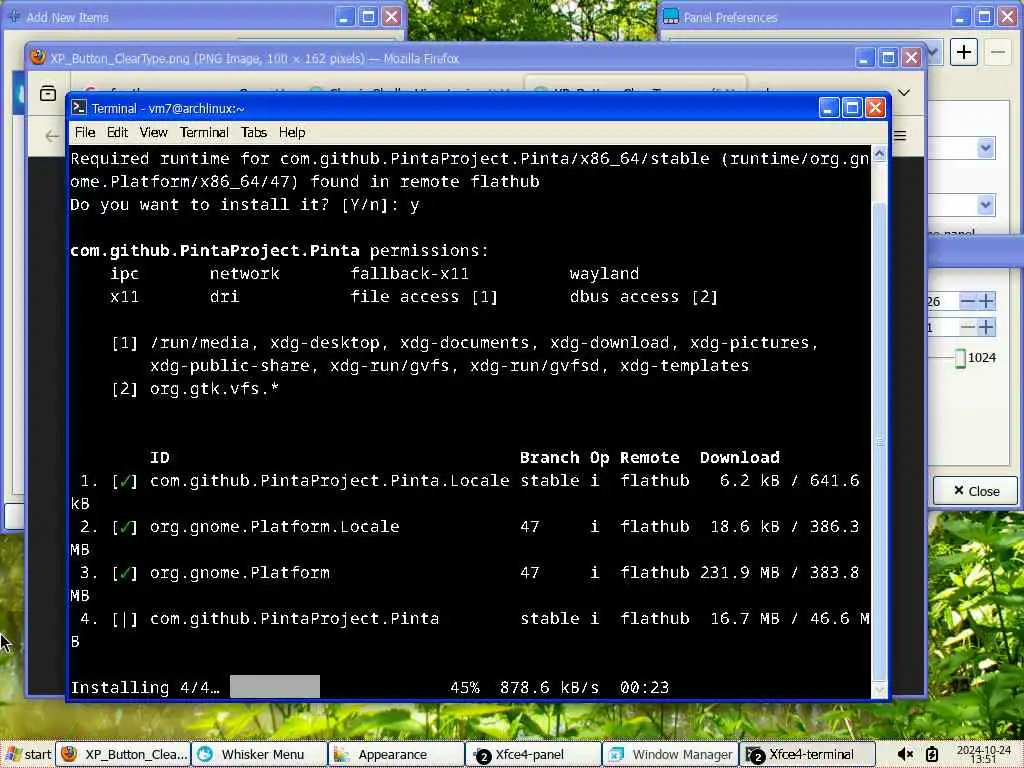The height and width of the screenshot is (768, 1024).
Task: Close the Mozilla Firefox window
Action: coord(911,58)
